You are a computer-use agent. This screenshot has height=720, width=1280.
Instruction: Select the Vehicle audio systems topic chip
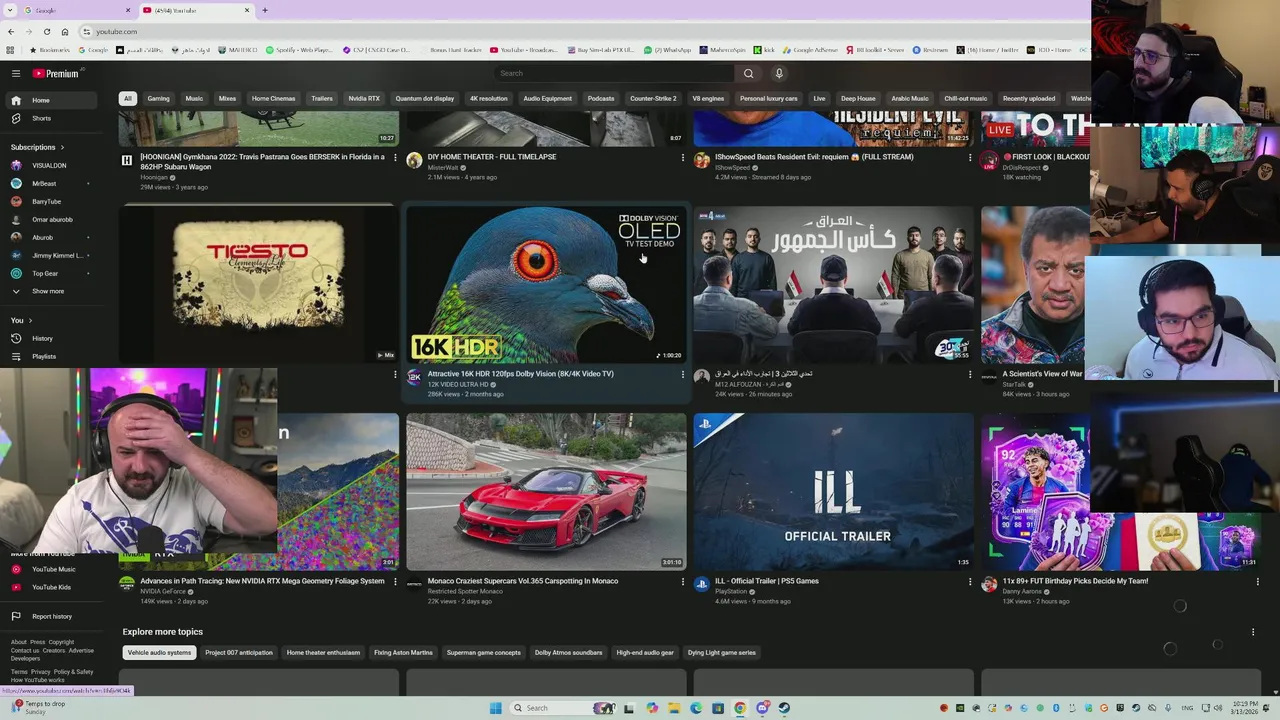159,652
